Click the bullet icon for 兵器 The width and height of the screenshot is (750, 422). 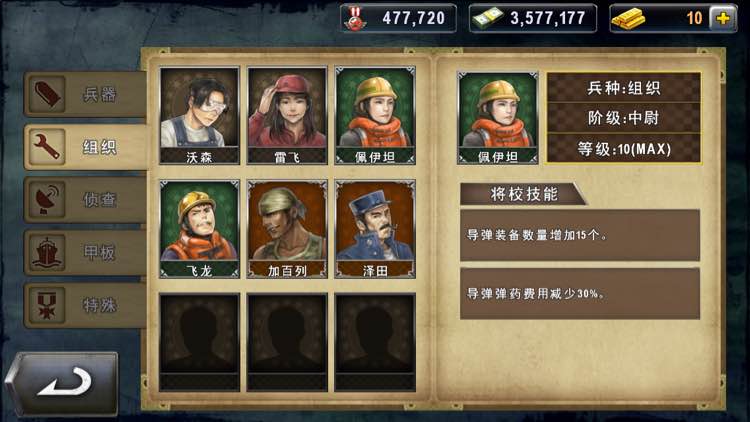click(47, 94)
